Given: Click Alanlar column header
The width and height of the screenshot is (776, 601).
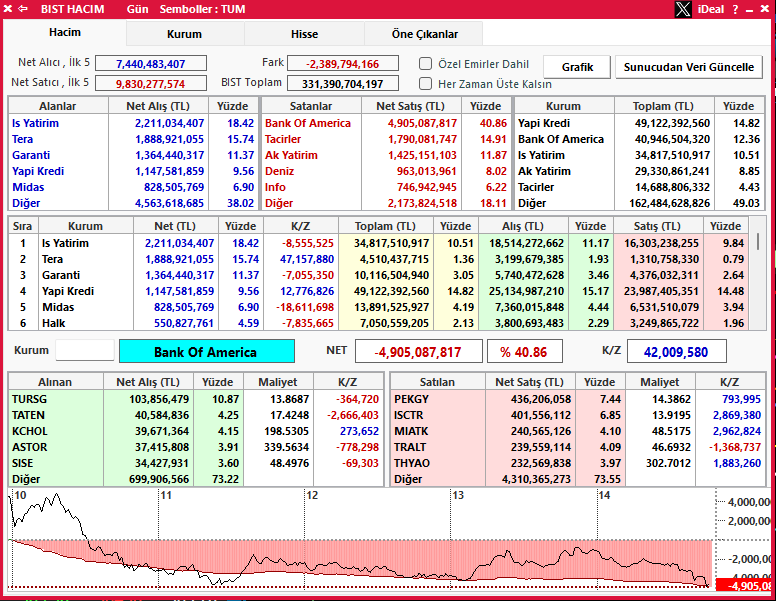Looking at the screenshot, I should pyautogui.click(x=58, y=106).
